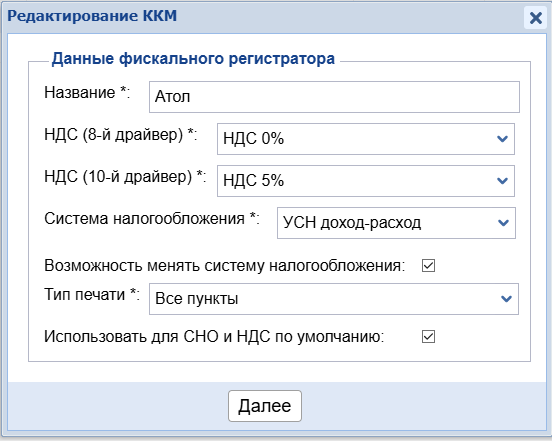The width and height of the screenshot is (552, 441).
Task: Select the НДС 0% combo box value
Action: [366, 139]
